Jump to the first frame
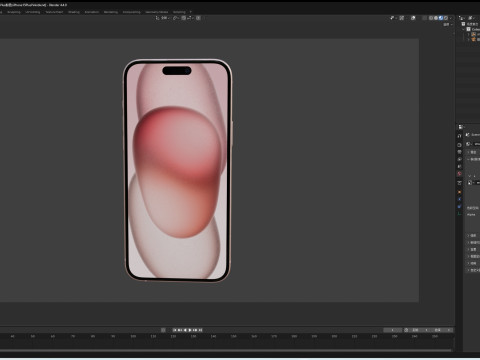This screenshot has width=480, height=360. tap(174, 330)
